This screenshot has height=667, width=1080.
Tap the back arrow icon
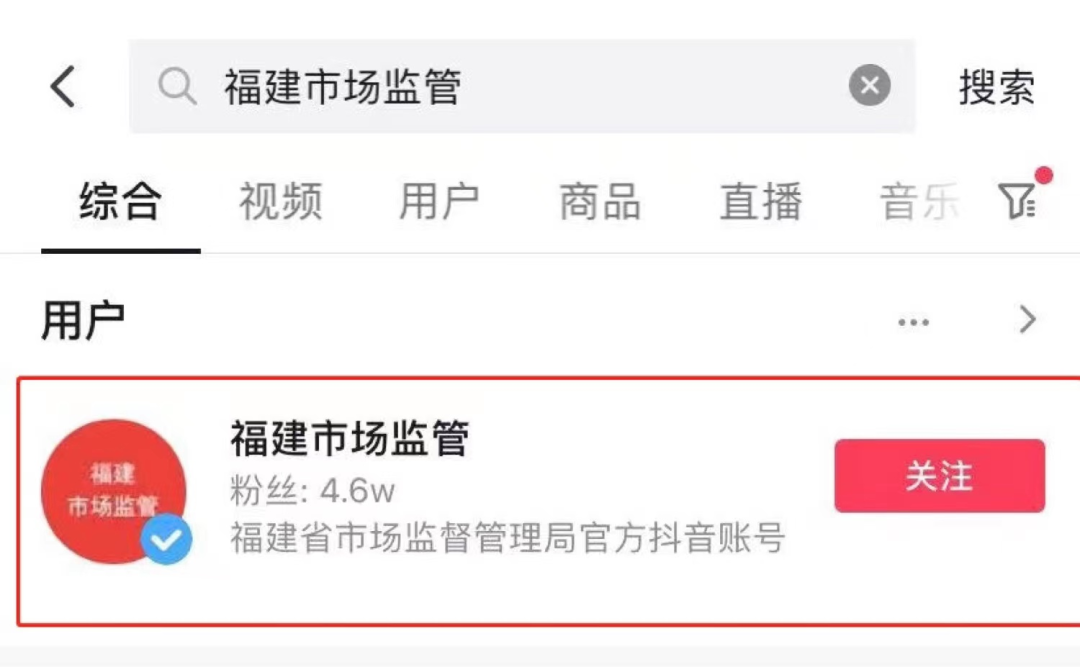tap(63, 87)
